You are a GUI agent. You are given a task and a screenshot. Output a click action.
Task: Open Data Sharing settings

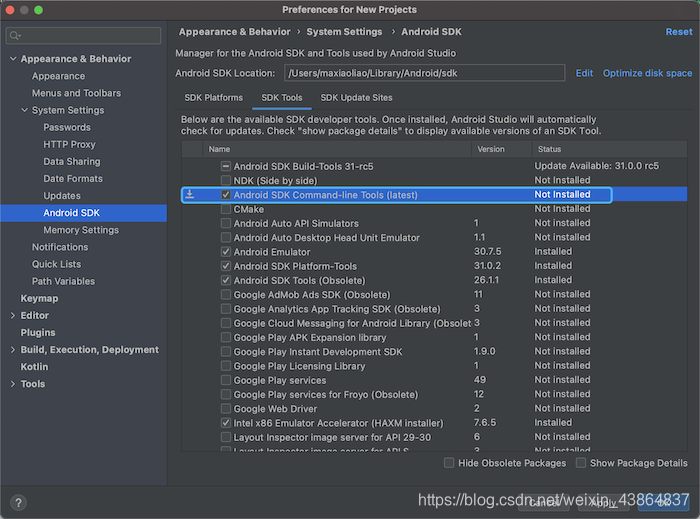71,162
